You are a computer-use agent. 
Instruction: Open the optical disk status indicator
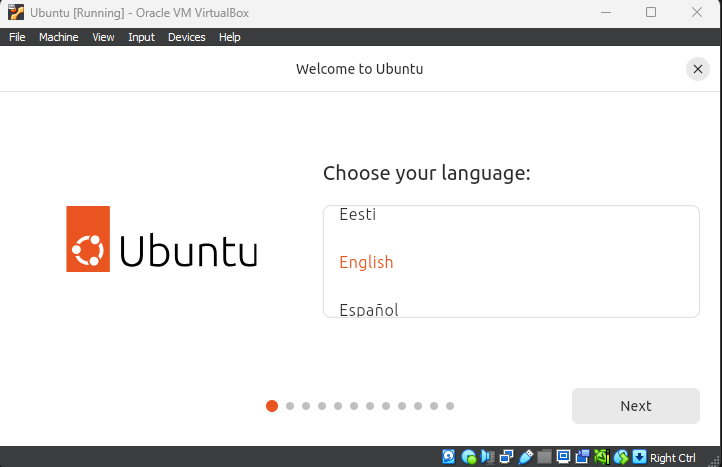(x=469, y=457)
